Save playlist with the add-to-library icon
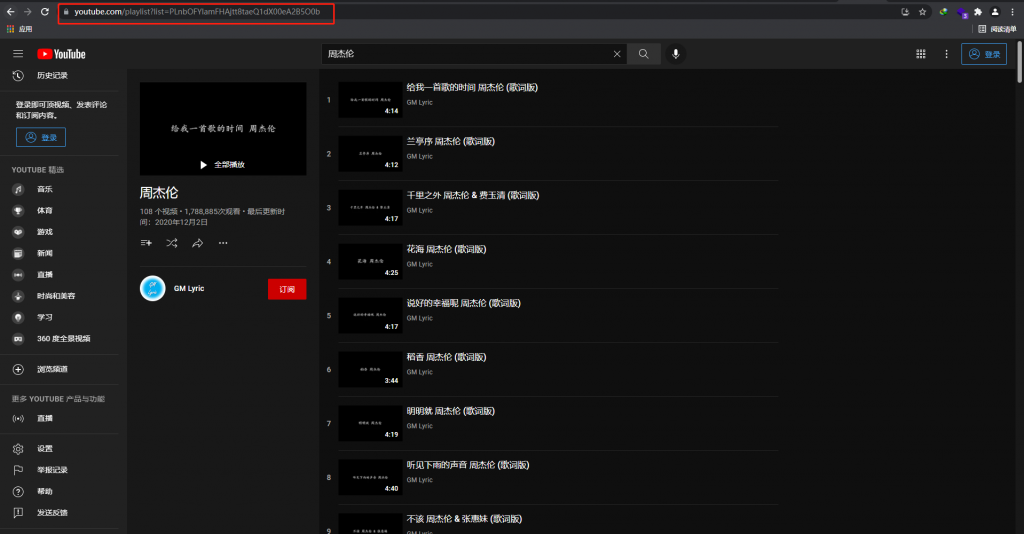Screen dimensions: 1024x534 (x=146, y=243)
